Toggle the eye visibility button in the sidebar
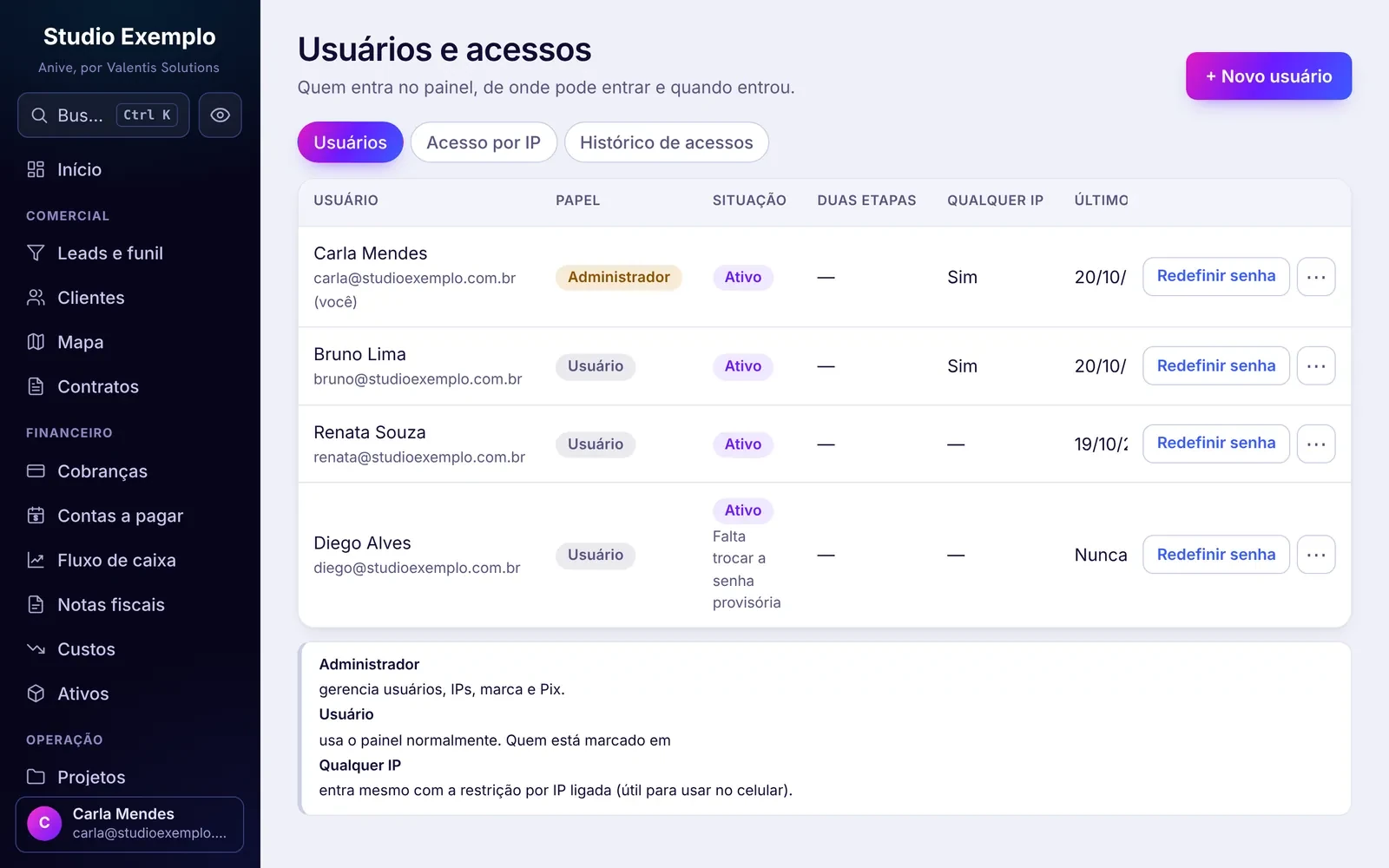The width and height of the screenshot is (1389, 868). [221, 115]
